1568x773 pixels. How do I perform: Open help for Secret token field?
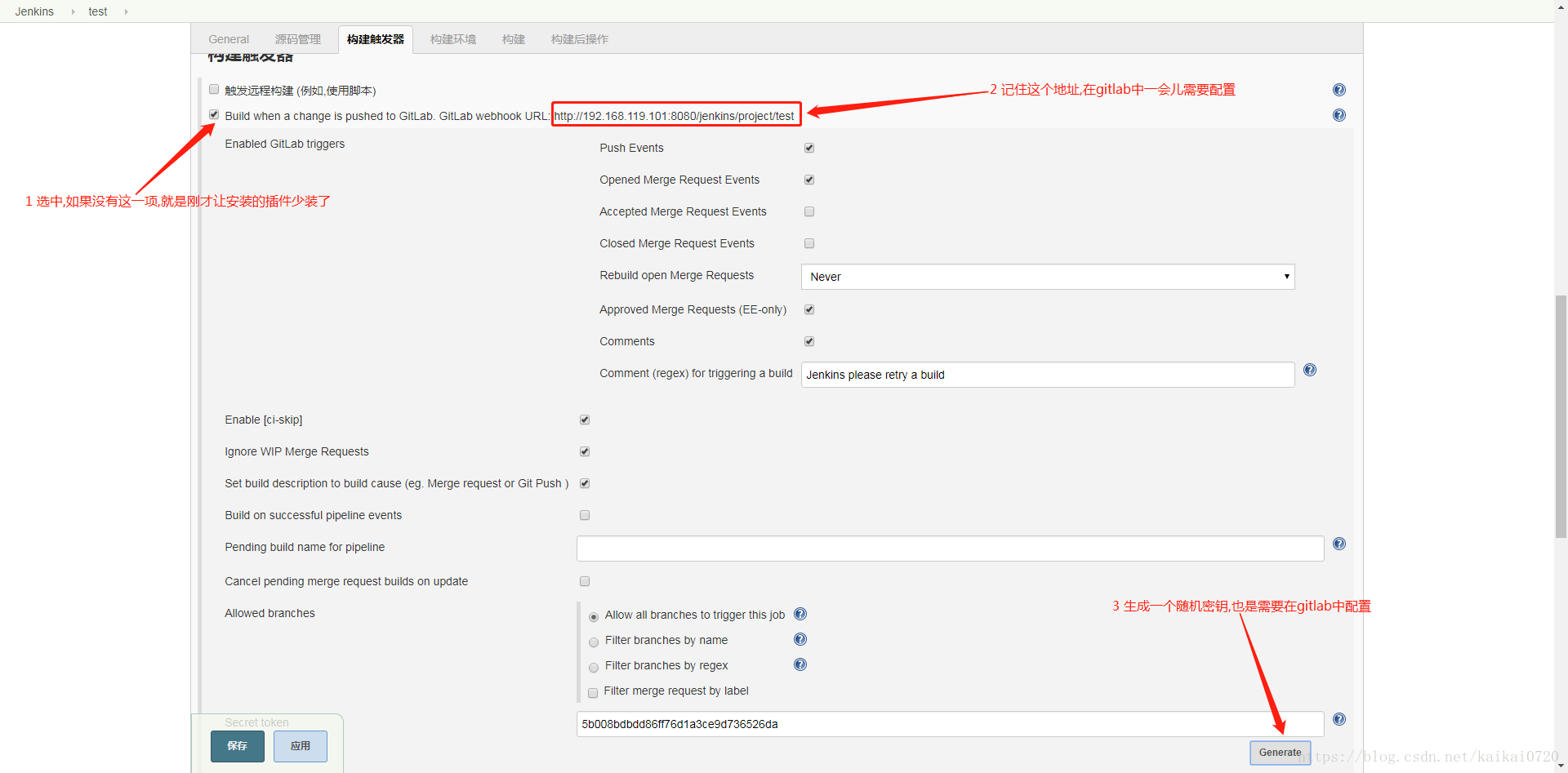point(1339,719)
